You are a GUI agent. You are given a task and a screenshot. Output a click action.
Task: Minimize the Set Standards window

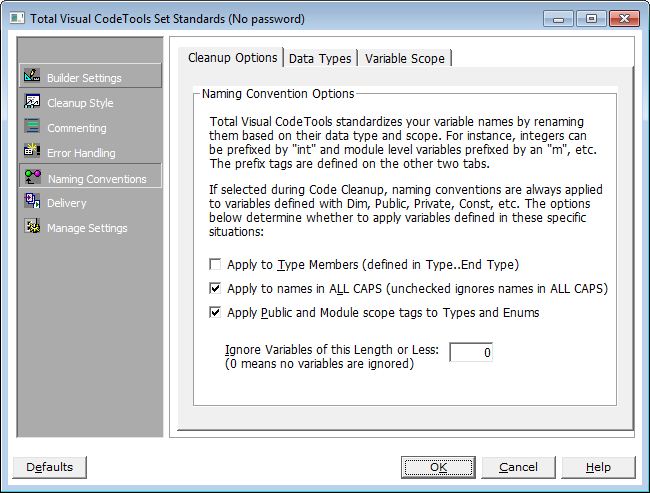point(558,19)
